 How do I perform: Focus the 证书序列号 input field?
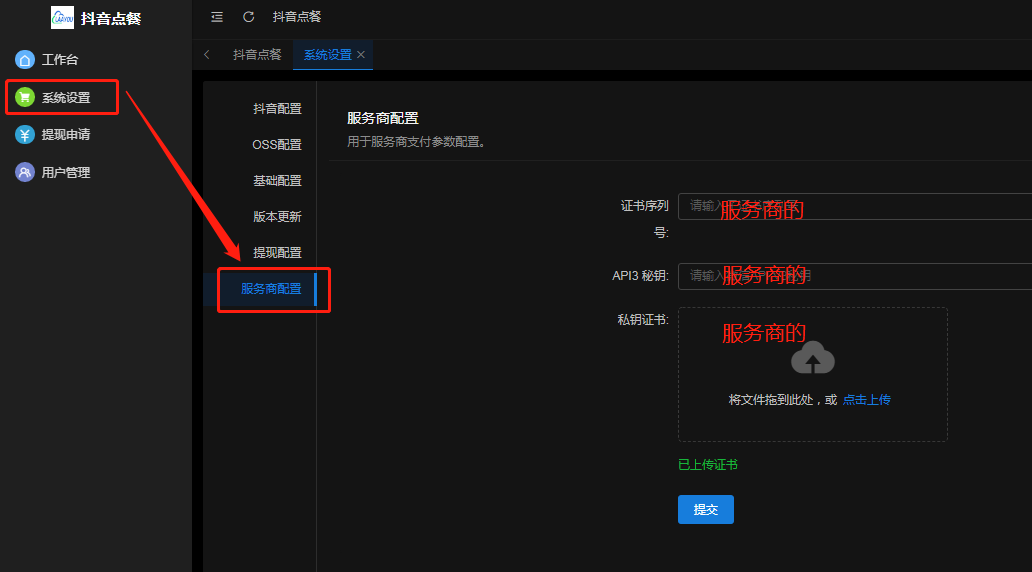click(855, 207)
